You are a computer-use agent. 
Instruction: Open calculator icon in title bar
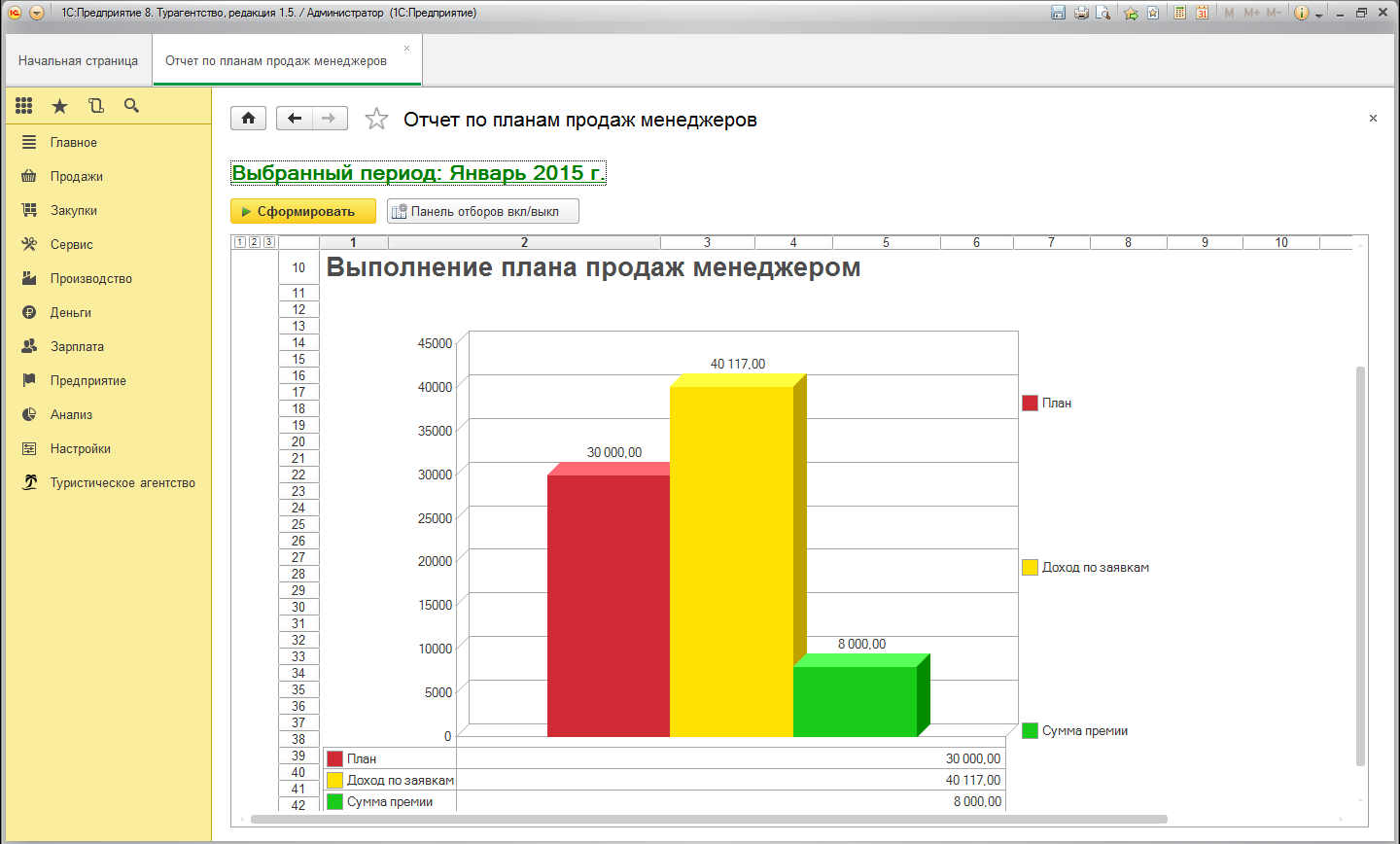[1179, 13]
